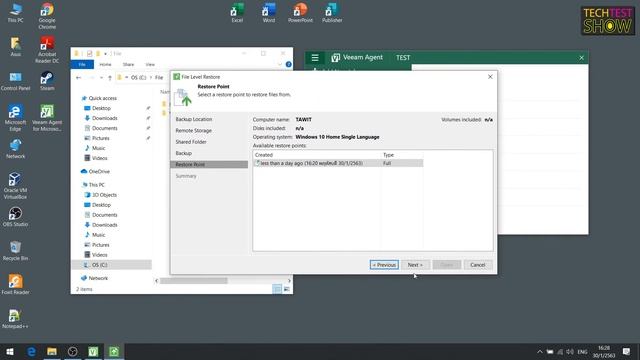Open Microsoft Edge desktop icon
This screenshot has height=360, width=640.
coord(16,118)
